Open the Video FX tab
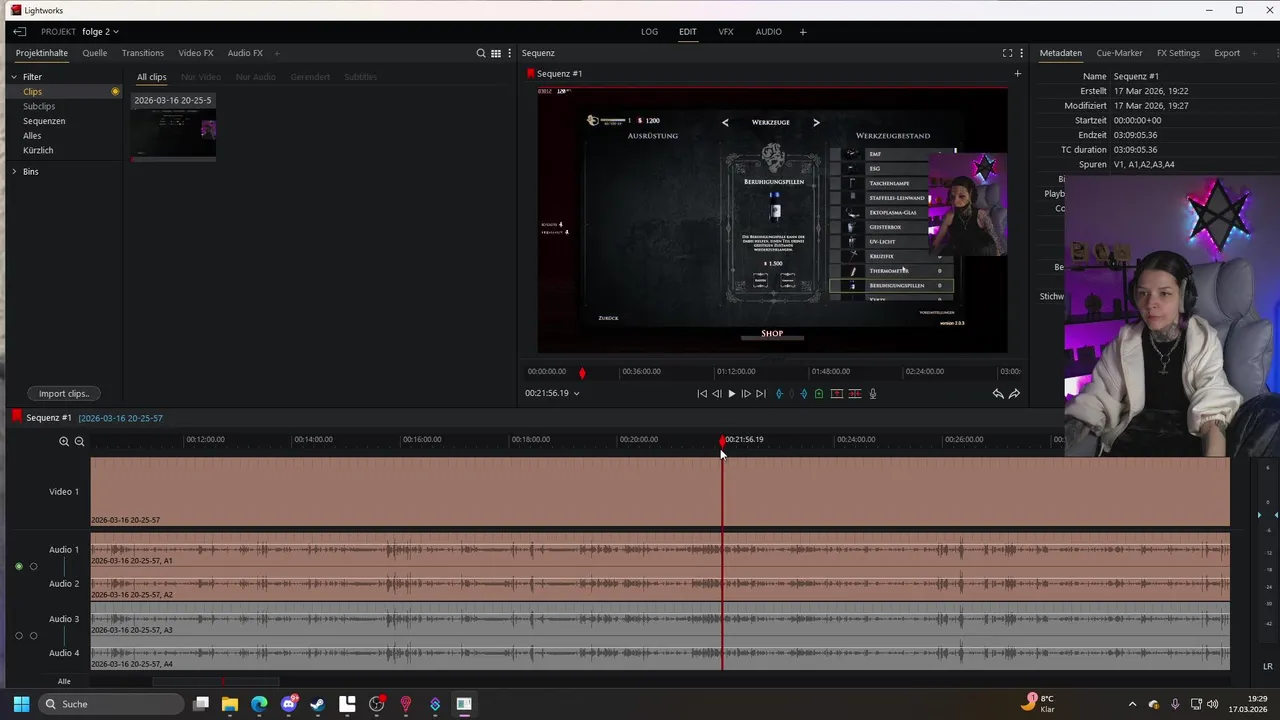Viewport: 1280px width, 720px height. [x=196, y=53]
